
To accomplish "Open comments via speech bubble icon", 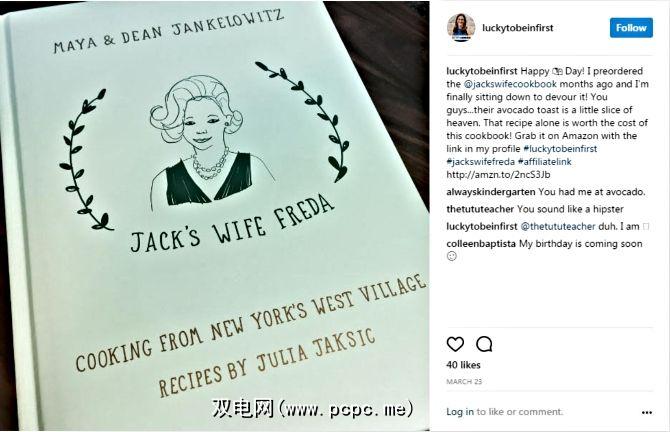I will [484, 344].
